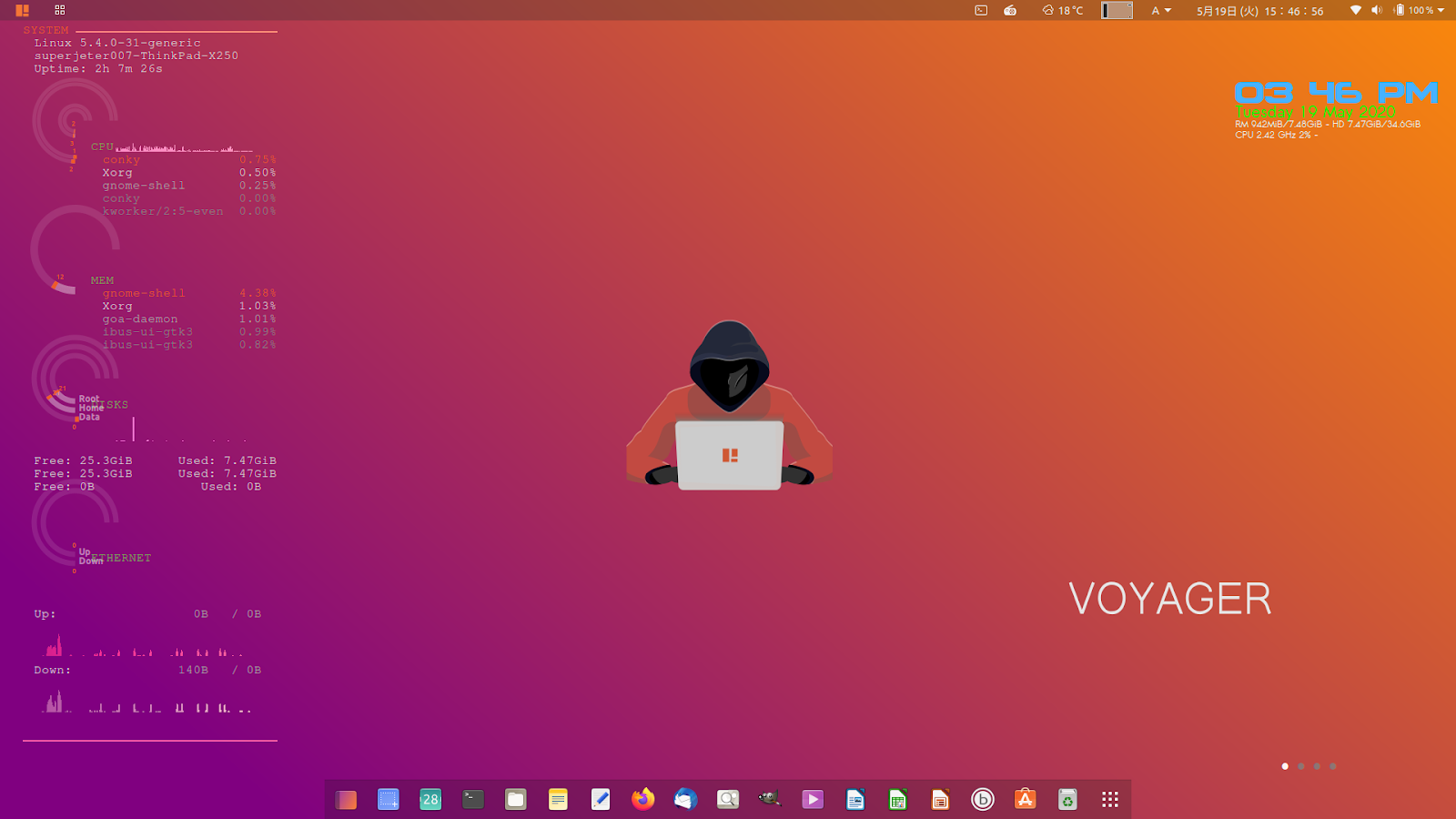This screenshot has width=1456, height=819.
Task: Click the gnome-shell 4.38% memory row
Action: (x=189, y=293)
